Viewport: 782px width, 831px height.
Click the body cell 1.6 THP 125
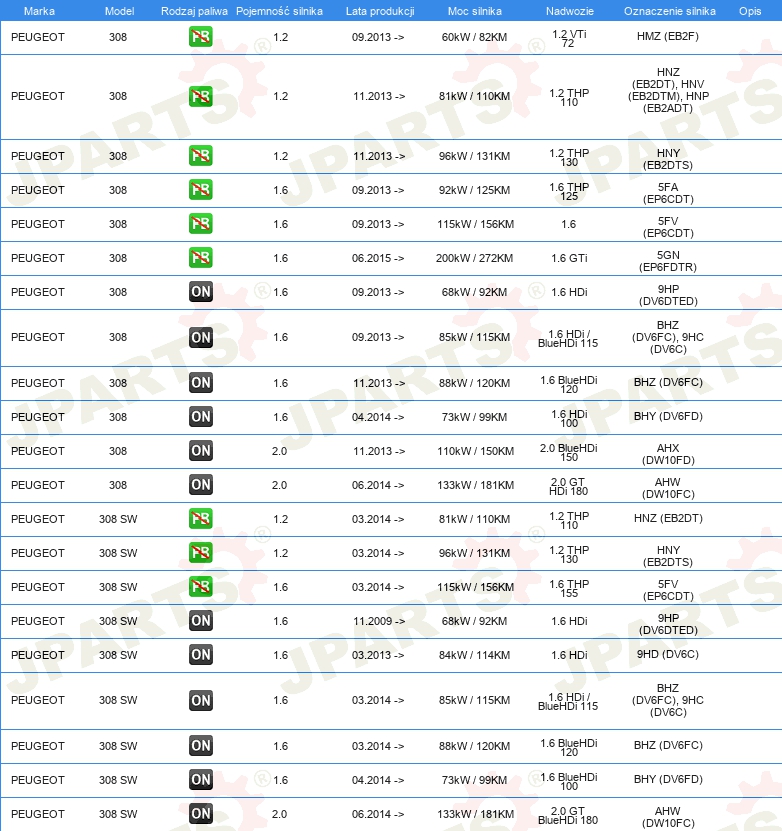[x=569, y=191]
